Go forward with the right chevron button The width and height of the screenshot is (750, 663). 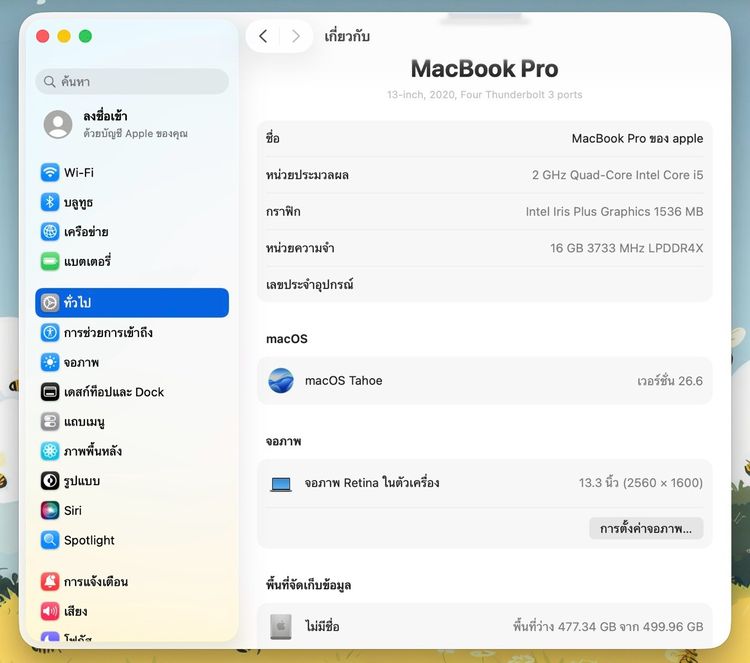(x=296, y=36)
